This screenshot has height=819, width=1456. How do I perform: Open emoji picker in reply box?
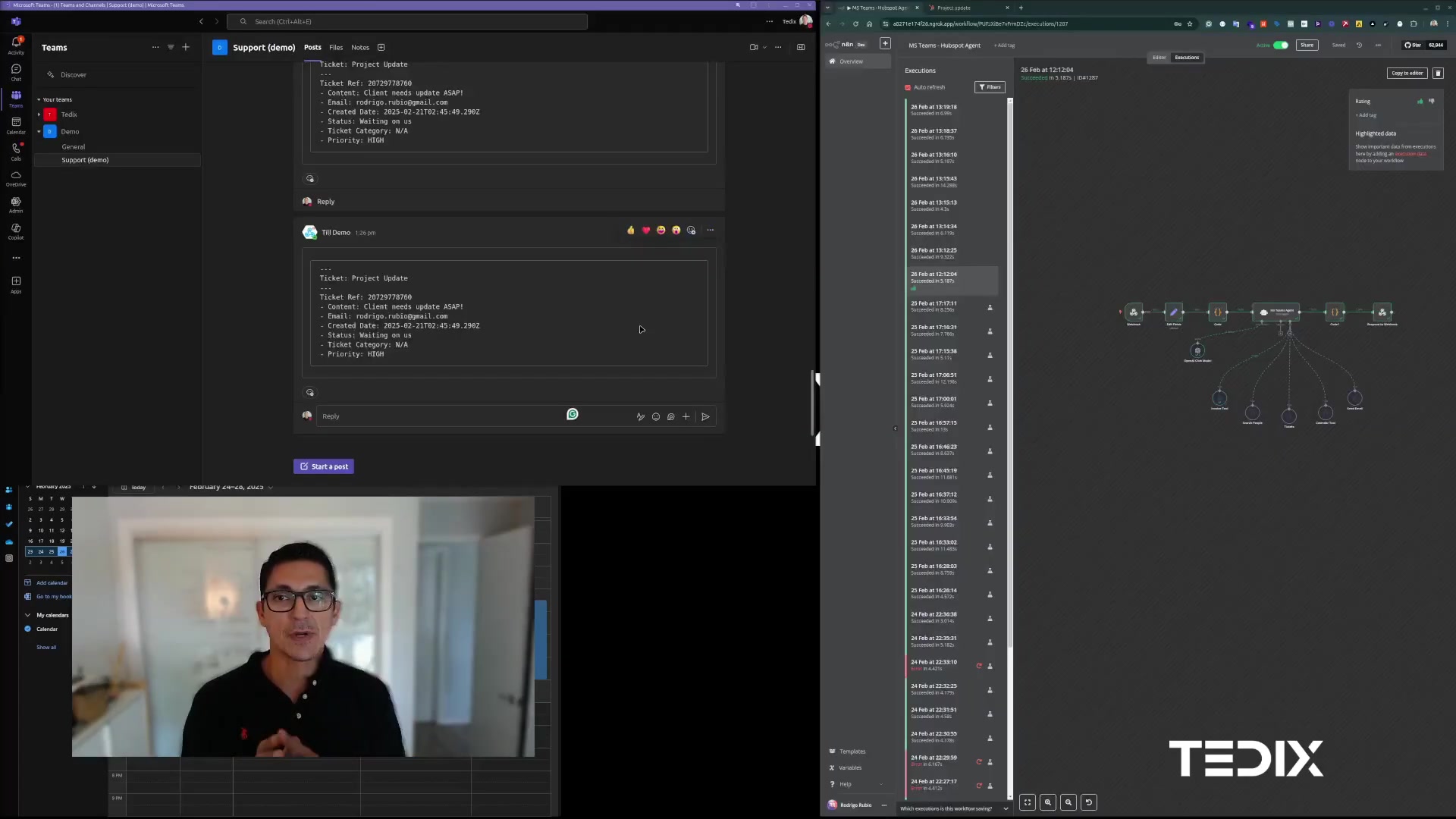point(656,416)
